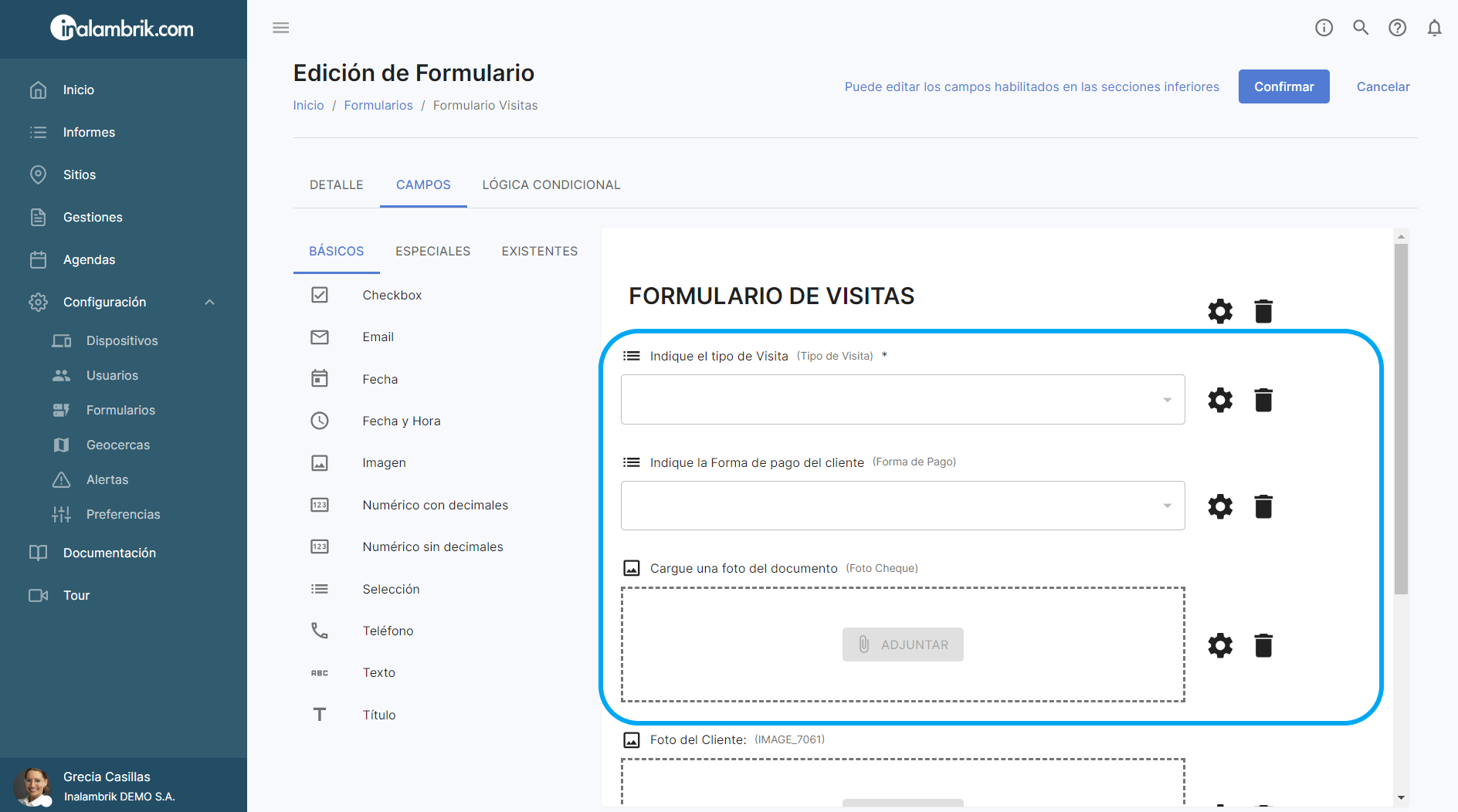
Task: Click the inalambrik.com logo
Action: 122,29
